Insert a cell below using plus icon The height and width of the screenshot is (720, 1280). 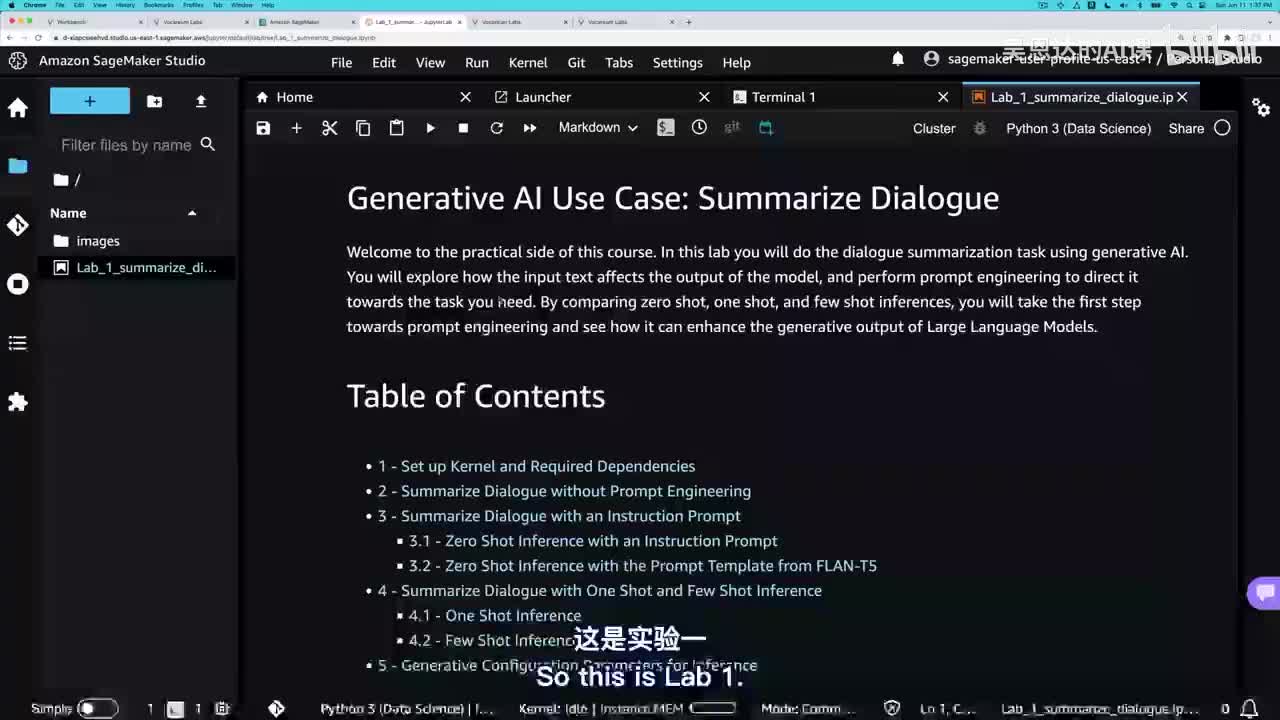pyautogui.click(x=296, y=128)
